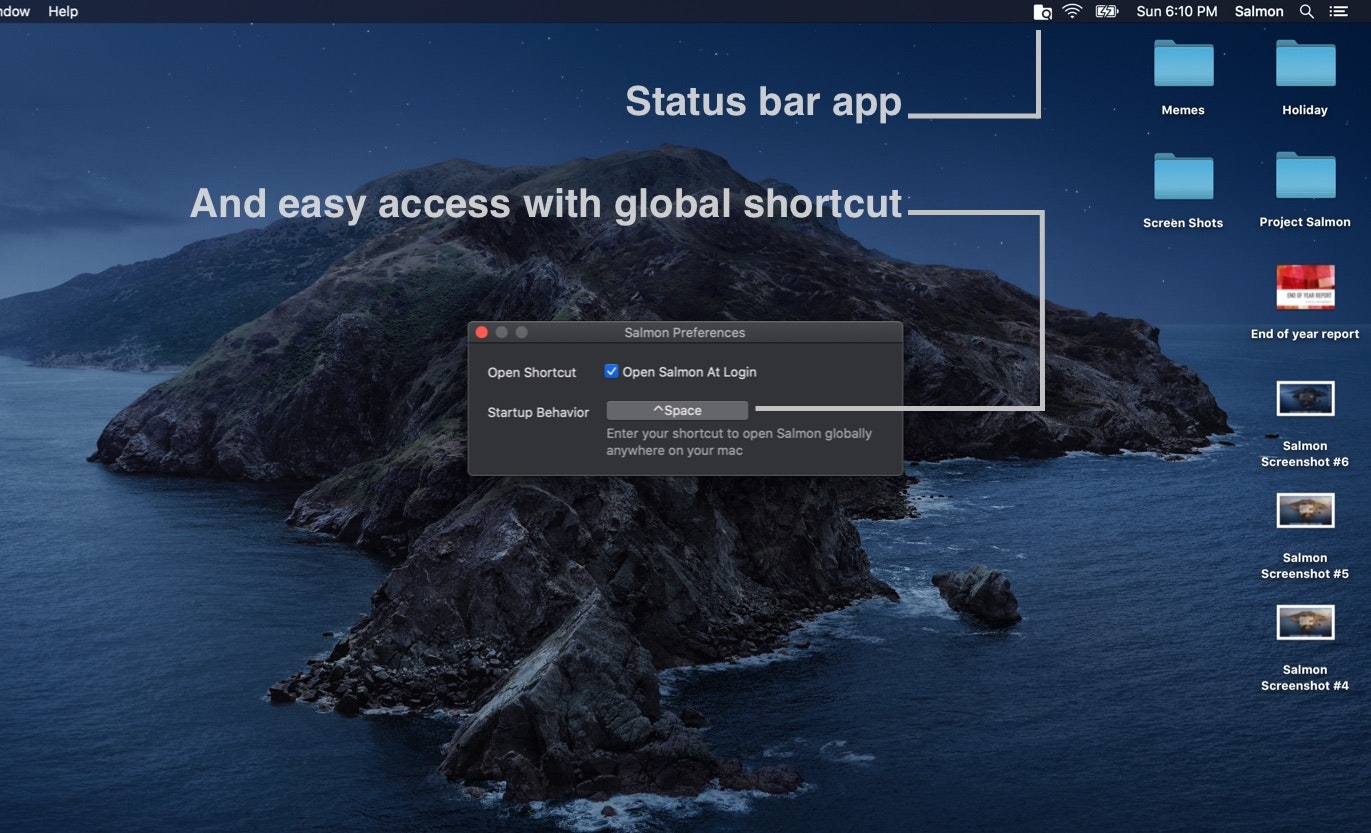
Task: Open Notification Center list icon
Action: pos(1338,12)
